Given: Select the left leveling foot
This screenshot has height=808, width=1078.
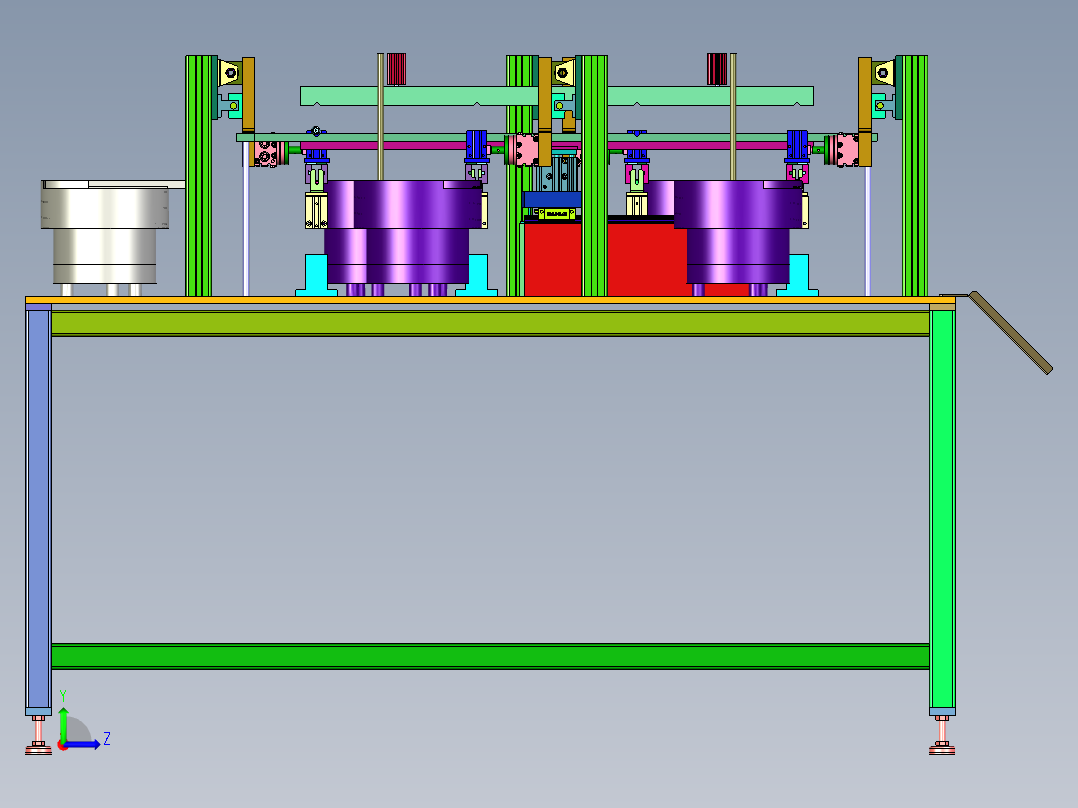Looking at the screenshot, I should 38,736.
